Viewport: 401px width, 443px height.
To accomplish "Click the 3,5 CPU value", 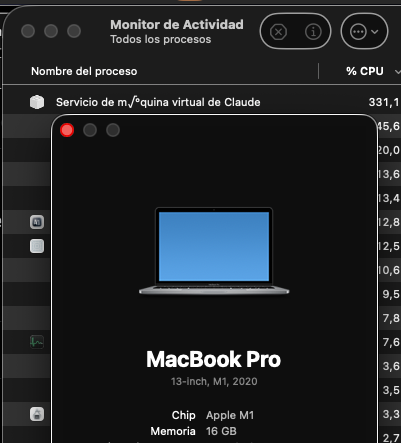I will 391,390.
